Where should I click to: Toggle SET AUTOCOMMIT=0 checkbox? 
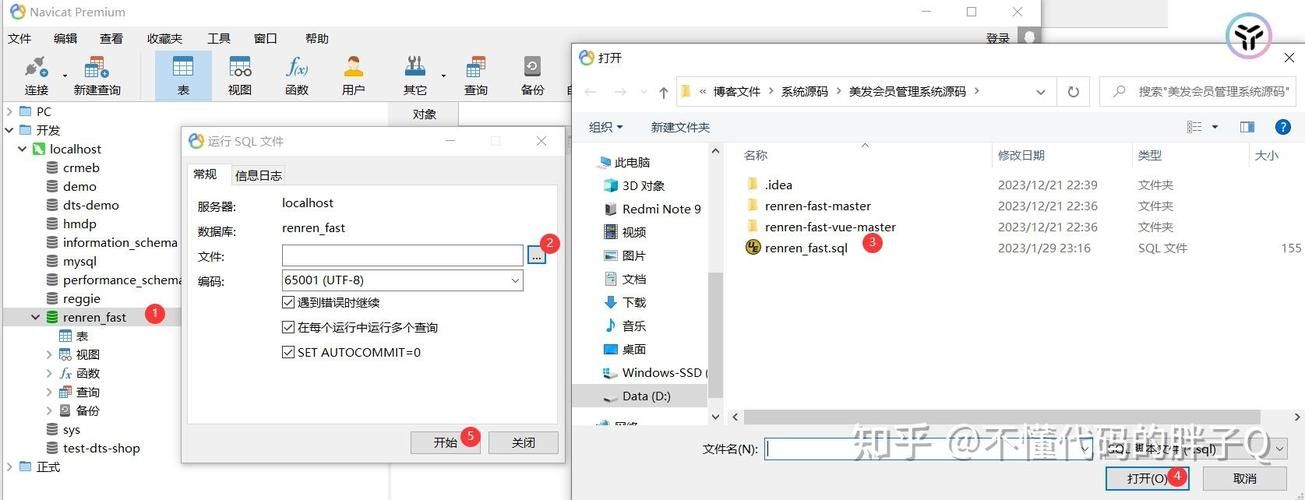tap(289, 352)
